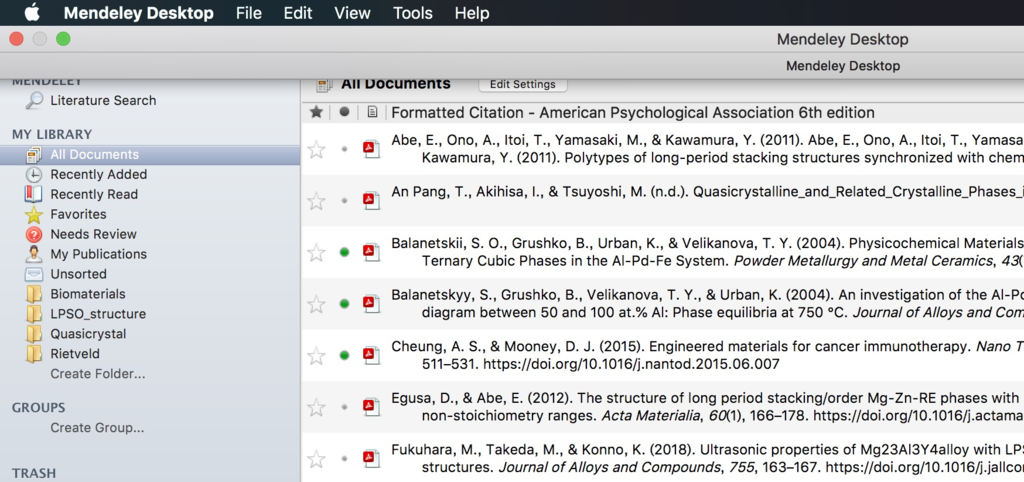This screenshot has height=482, width=1024.
Task: Open the Rietveld folder
Action: coord(75,354)
